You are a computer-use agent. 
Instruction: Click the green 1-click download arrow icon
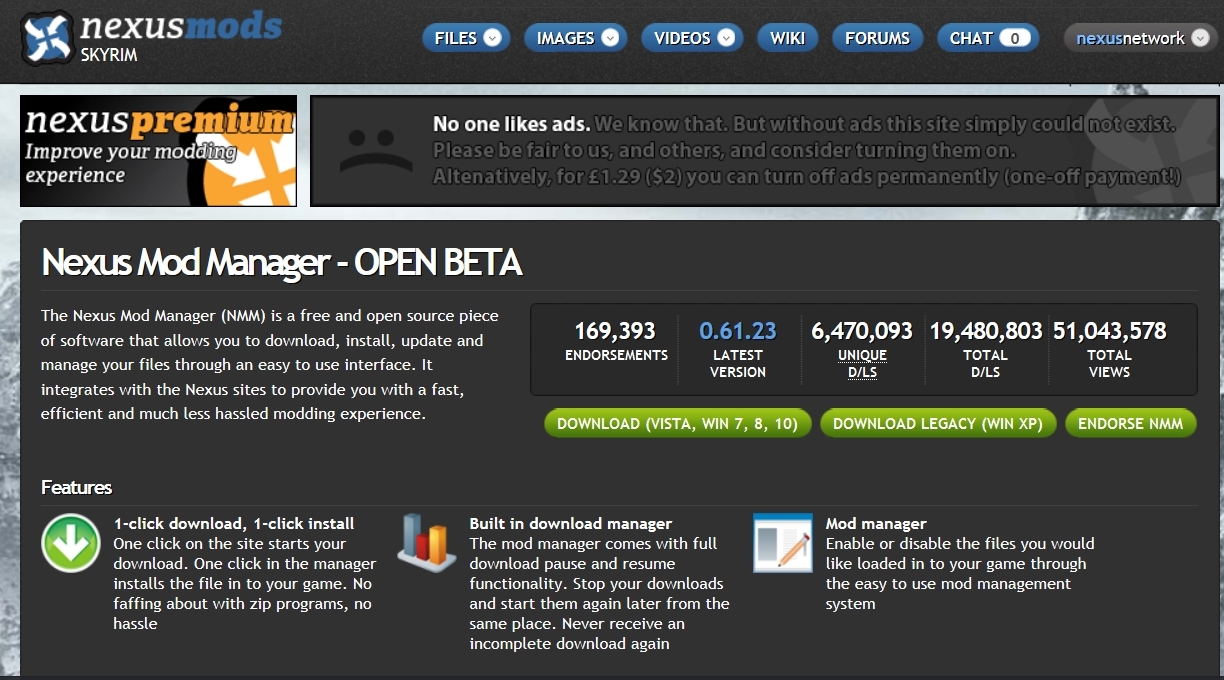(x=70, y=543)
